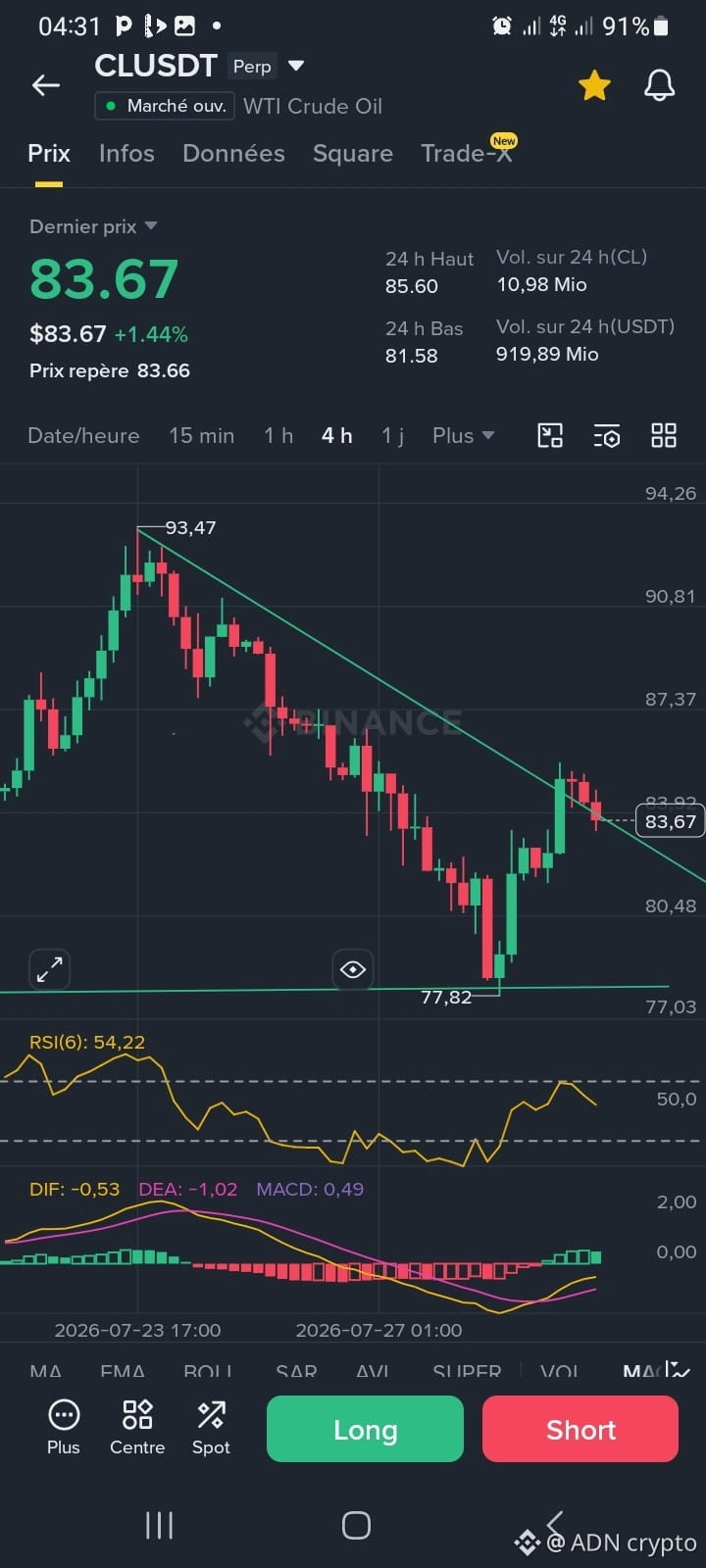Screen dimensions: 706x1568
Task: Select the 4 h timeframe
Action: pyautogui.click(x=336, y=435)
